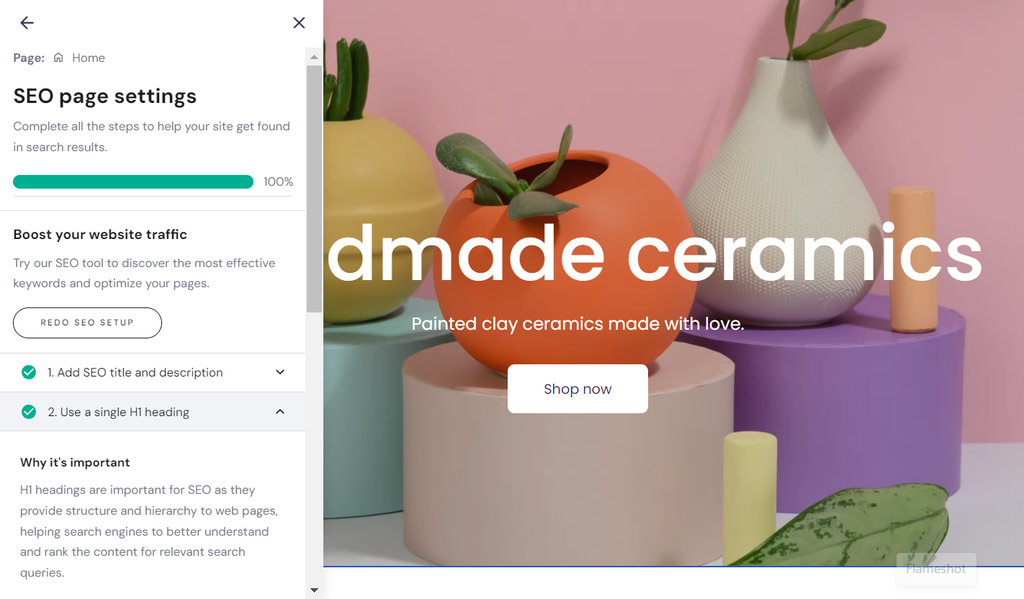This screenshot has height=599, width=1024.
Task: Click green checkmark beside single H1 heading
Action: (x=29, y=412)
